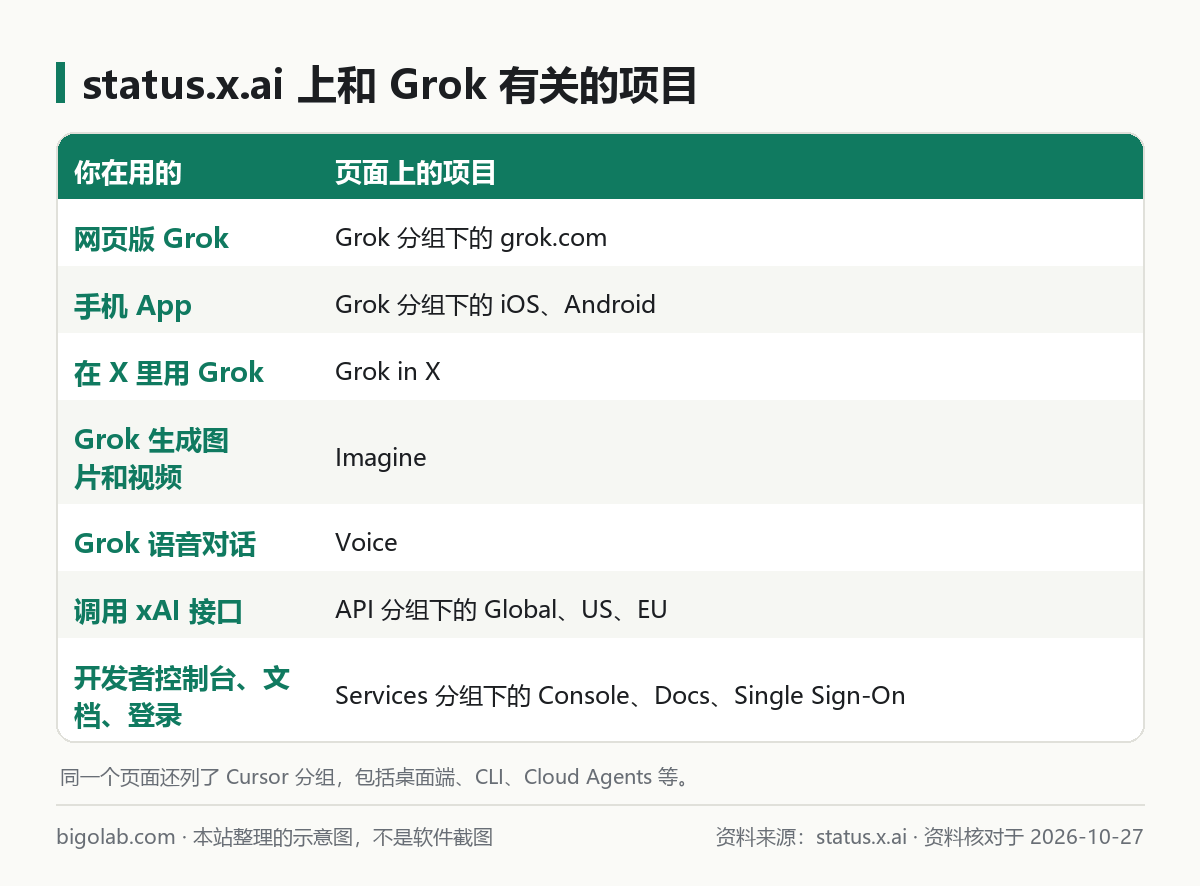Select the row label "Grok 生成图片和视频"

[x=152, y=458]
